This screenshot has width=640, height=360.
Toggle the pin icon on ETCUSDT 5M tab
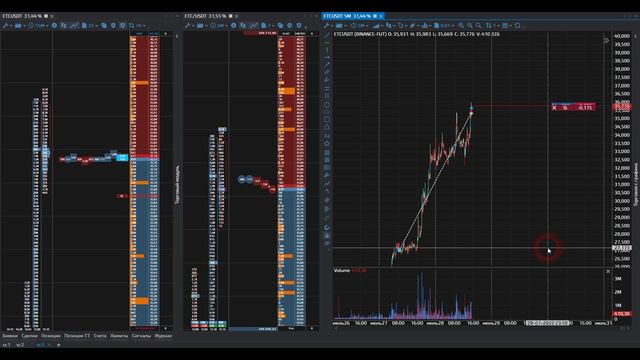[x=375, y=16]
